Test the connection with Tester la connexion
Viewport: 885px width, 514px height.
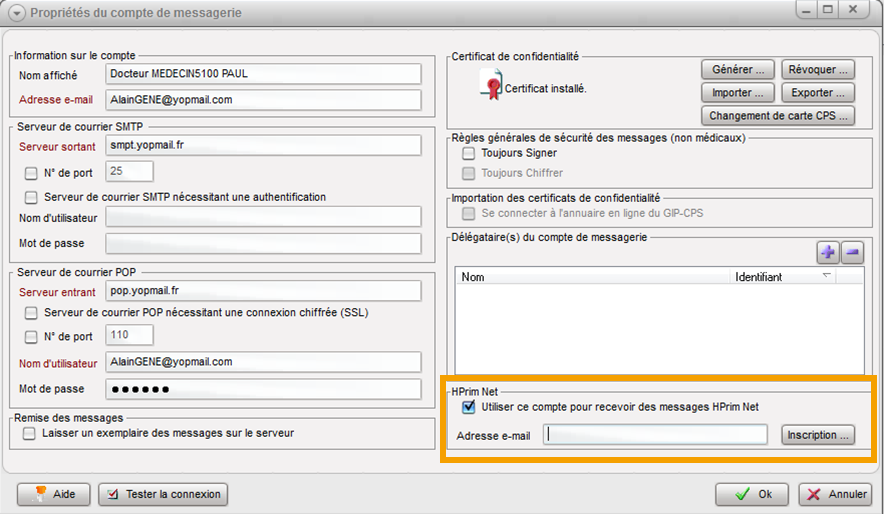click(163, 494)
